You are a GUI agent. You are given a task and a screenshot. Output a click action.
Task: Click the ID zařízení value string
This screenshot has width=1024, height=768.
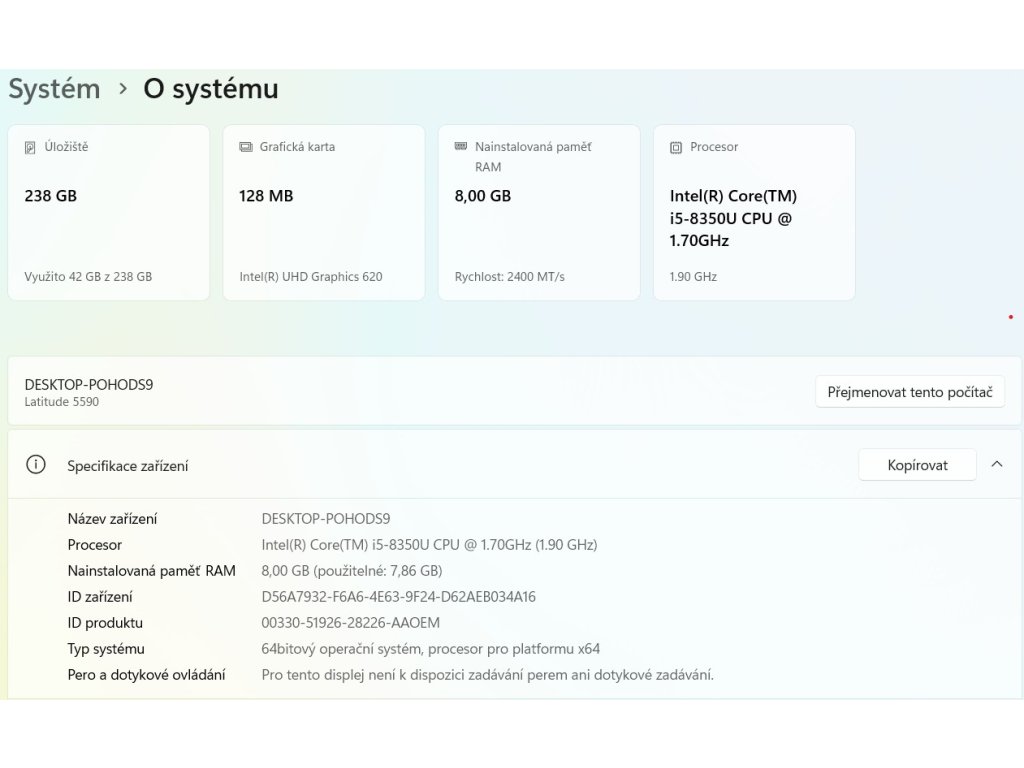coord(398,597)
